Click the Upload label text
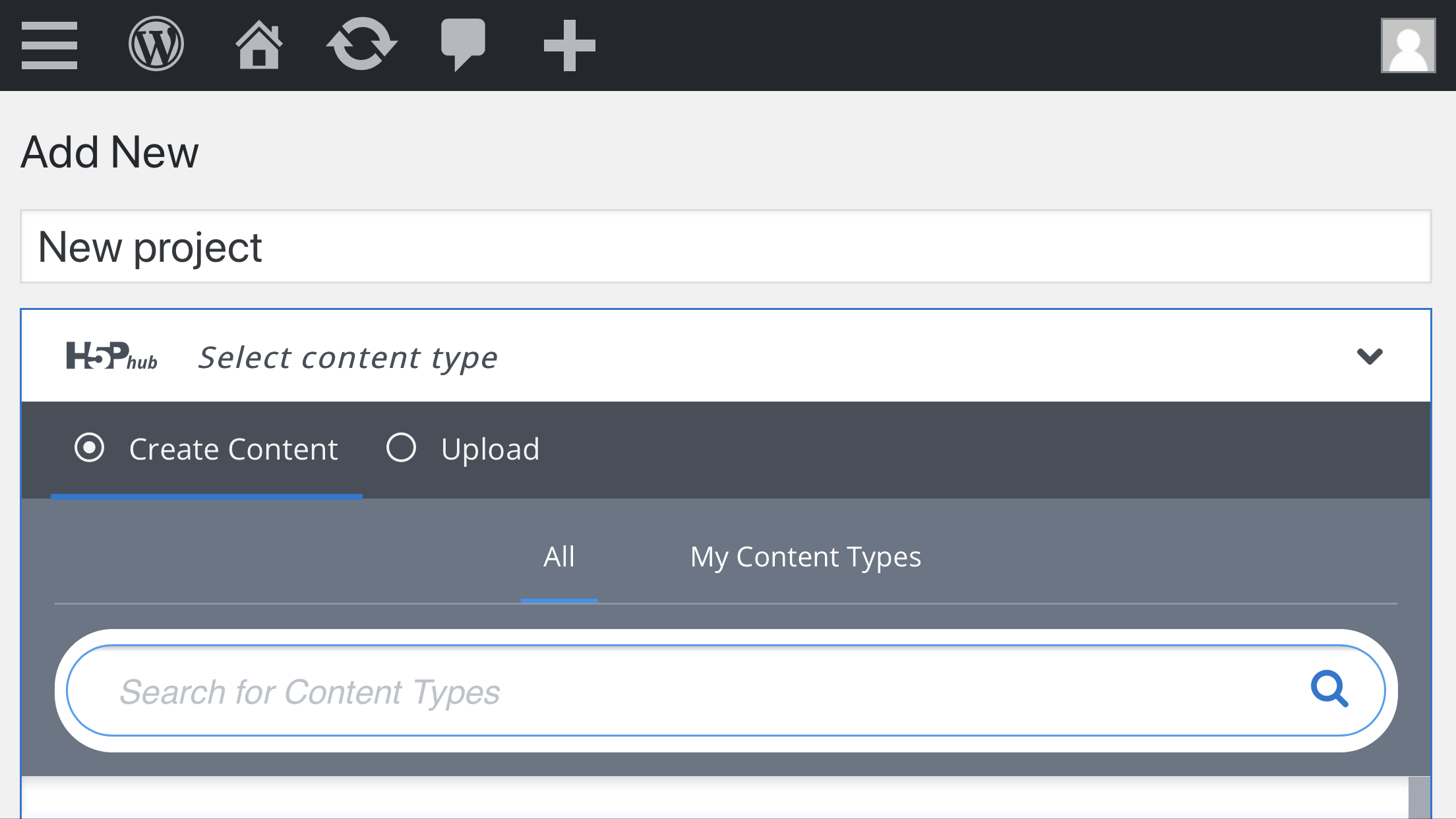This screenshot has width=1456, height=819. pyautogui.click(x=491, y=450)
